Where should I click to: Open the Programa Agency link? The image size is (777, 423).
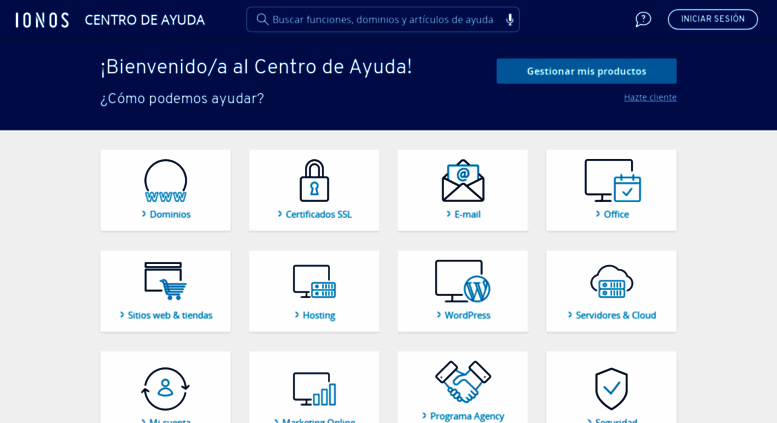pyautogui.click(x=463, y=416)
